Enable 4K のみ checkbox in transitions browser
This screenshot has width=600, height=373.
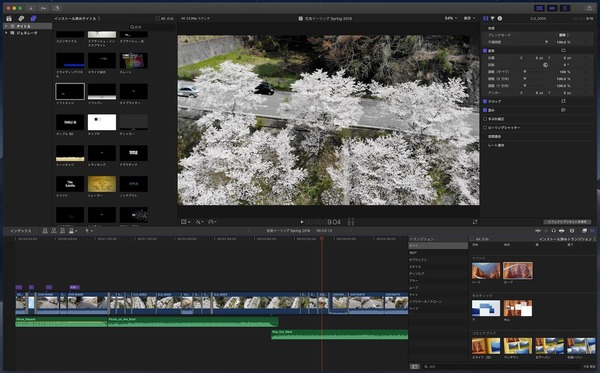(472, 239)
